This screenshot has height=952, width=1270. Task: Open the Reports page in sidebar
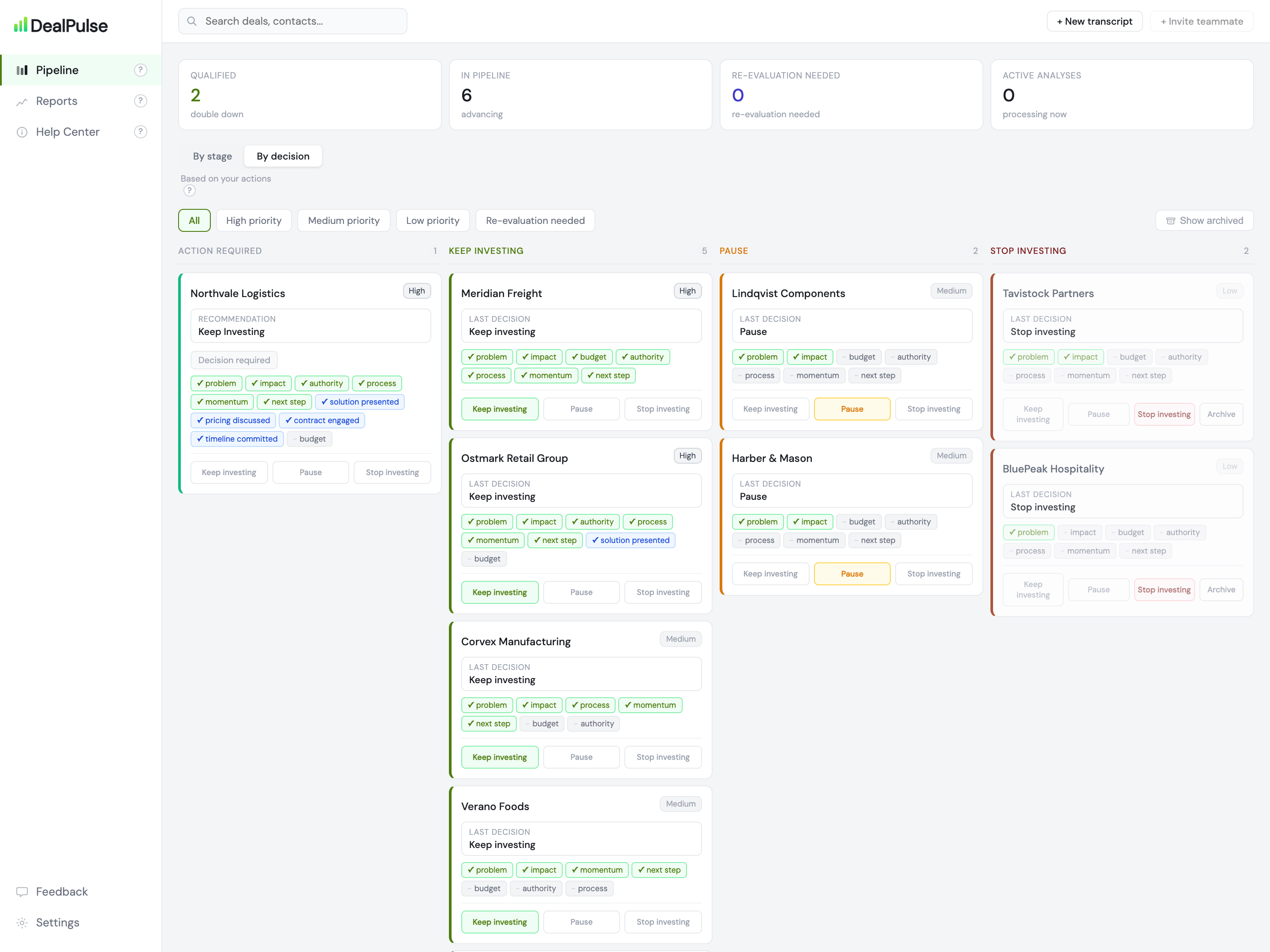(81, 101)
